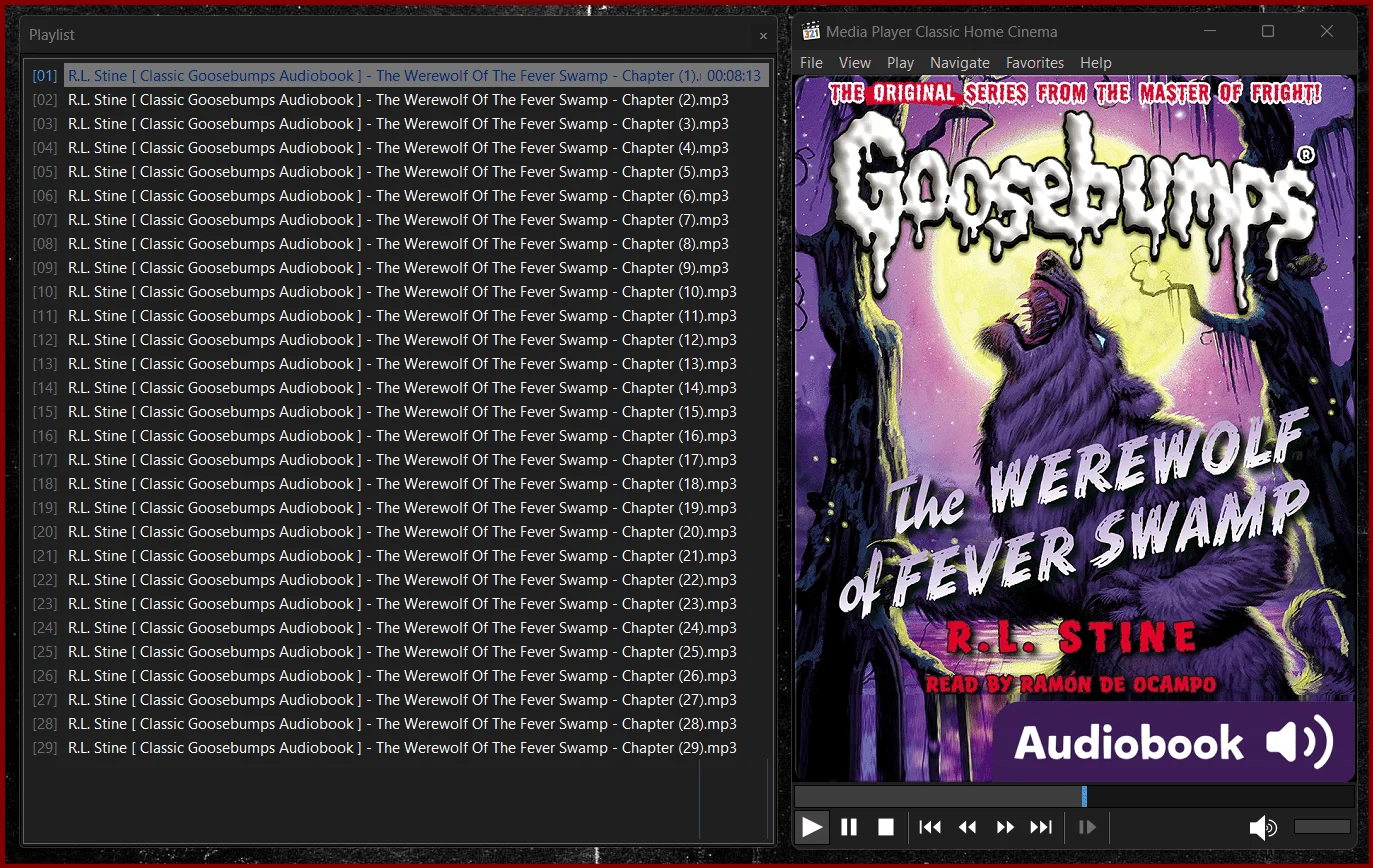The height and width of the screenshot is (868, 1373).
Task: Fast-forward with the increase speed button
Action: [1005, 827]
